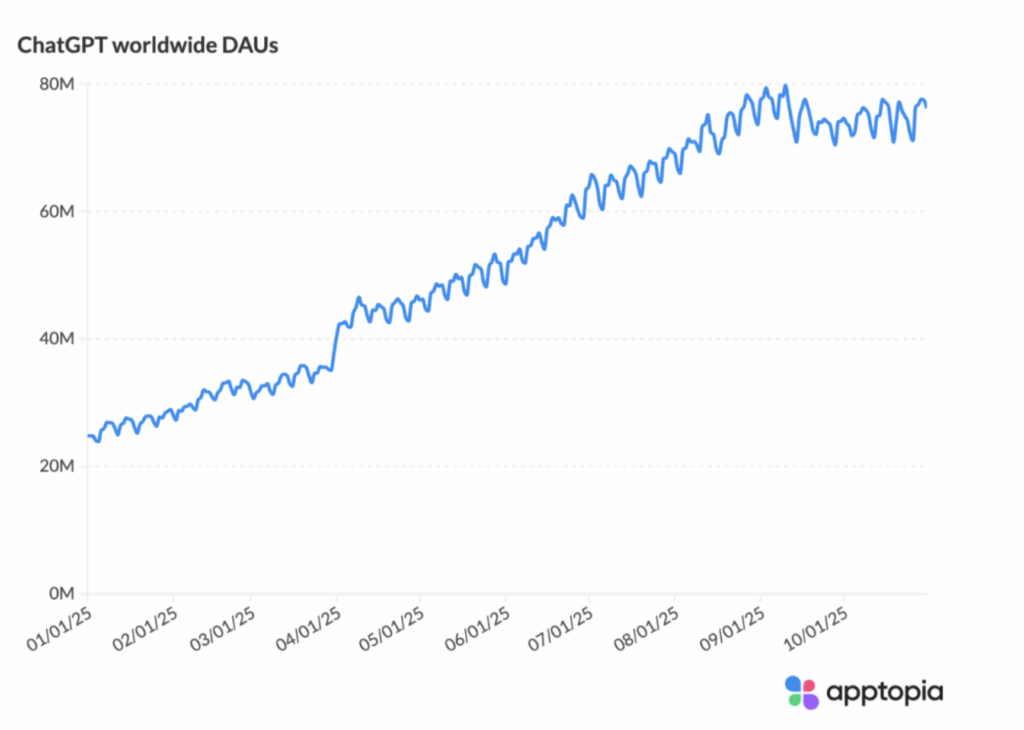Click the 40M y-axis label

pos(58,339)
